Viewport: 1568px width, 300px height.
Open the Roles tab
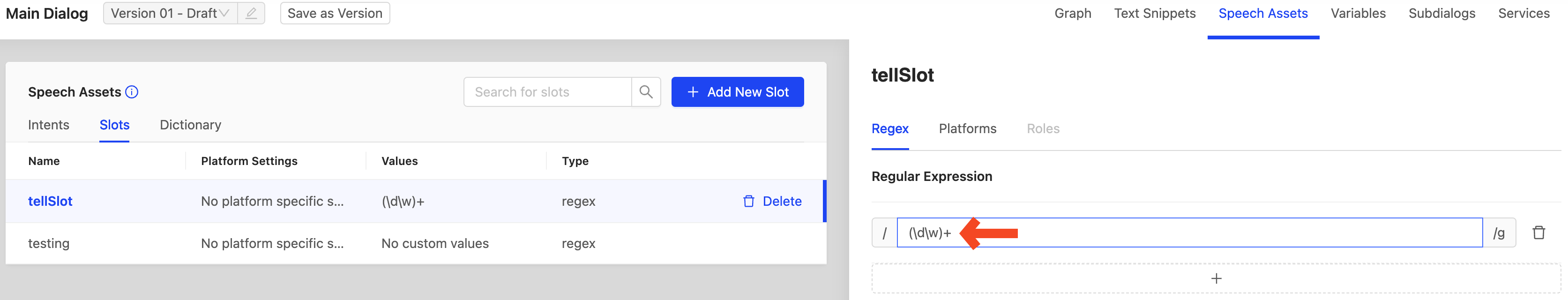point(1043,129)
